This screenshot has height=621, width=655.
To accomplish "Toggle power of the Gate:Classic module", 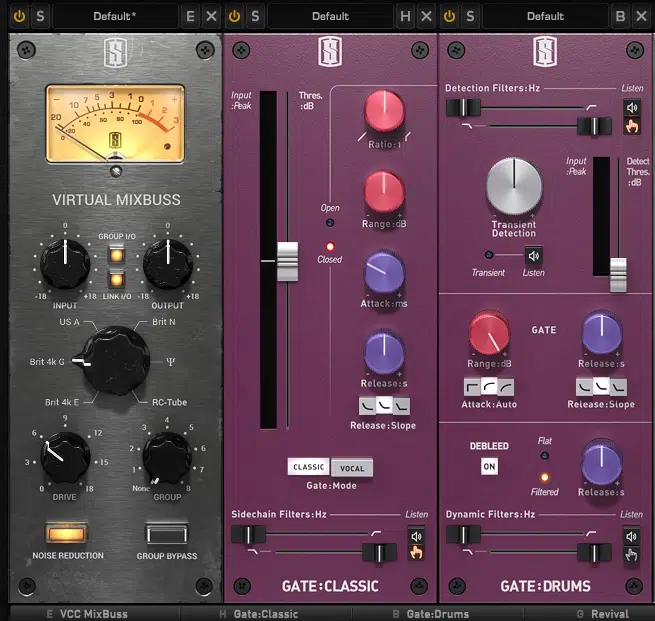I will [x=234, y=16].
